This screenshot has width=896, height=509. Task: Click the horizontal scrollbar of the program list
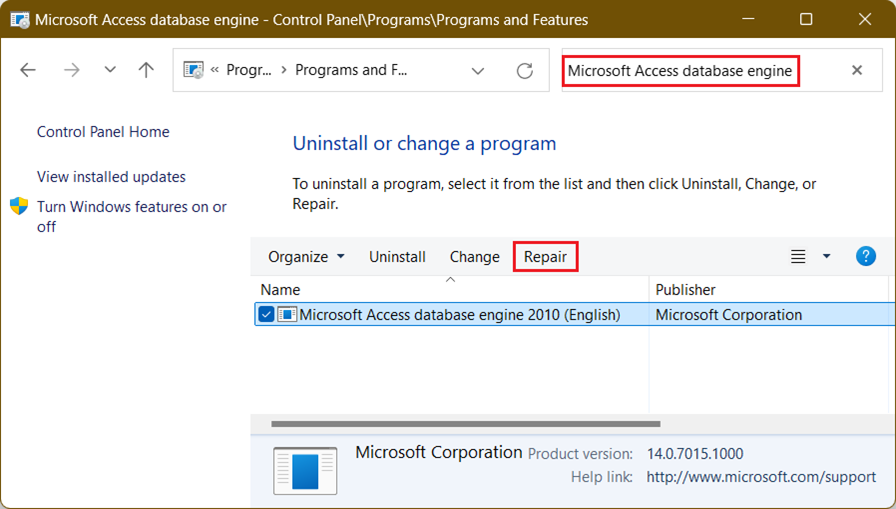pos(466,424)
